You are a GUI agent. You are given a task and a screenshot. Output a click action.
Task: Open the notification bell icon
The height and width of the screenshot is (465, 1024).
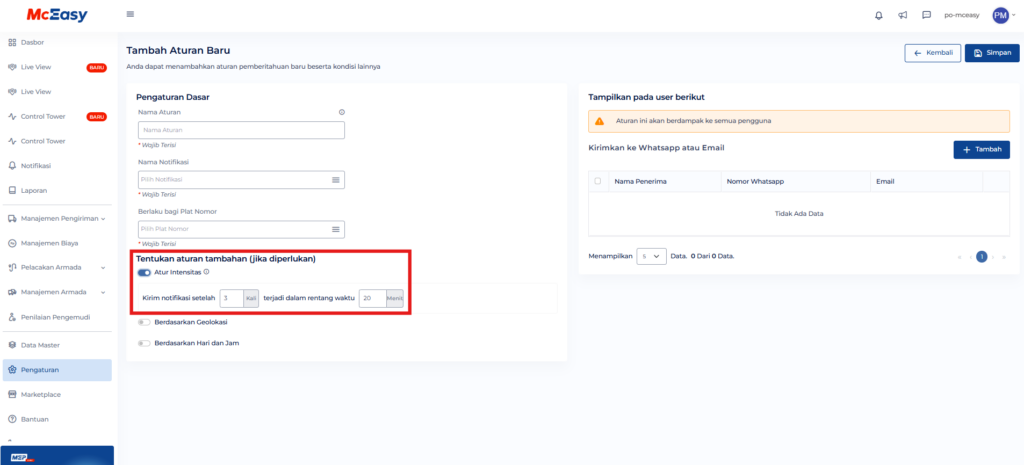pyautogui.click(x=878, y=16)
